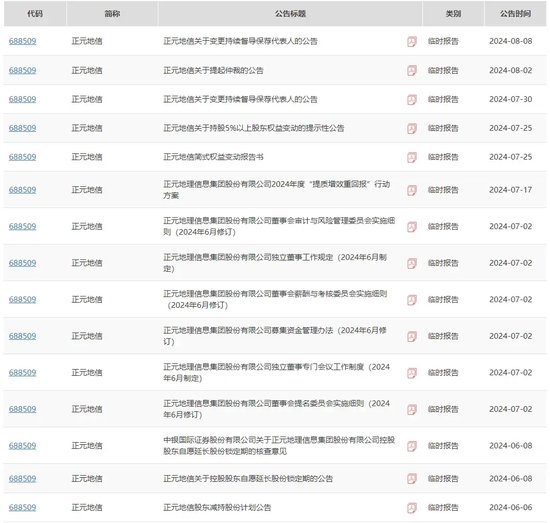
Task: Click code 688509 beside 独立董事工作规定
Action: [22, 263]
